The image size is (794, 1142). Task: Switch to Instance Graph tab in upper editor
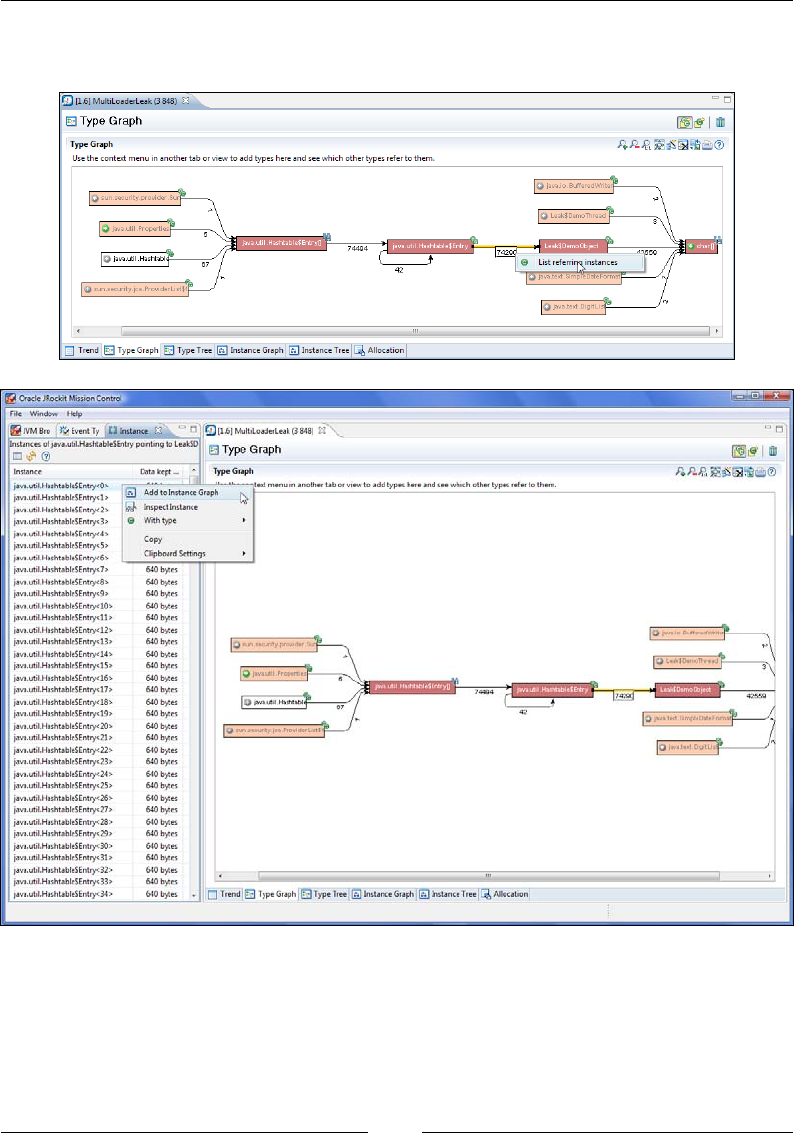click(251, 350)
